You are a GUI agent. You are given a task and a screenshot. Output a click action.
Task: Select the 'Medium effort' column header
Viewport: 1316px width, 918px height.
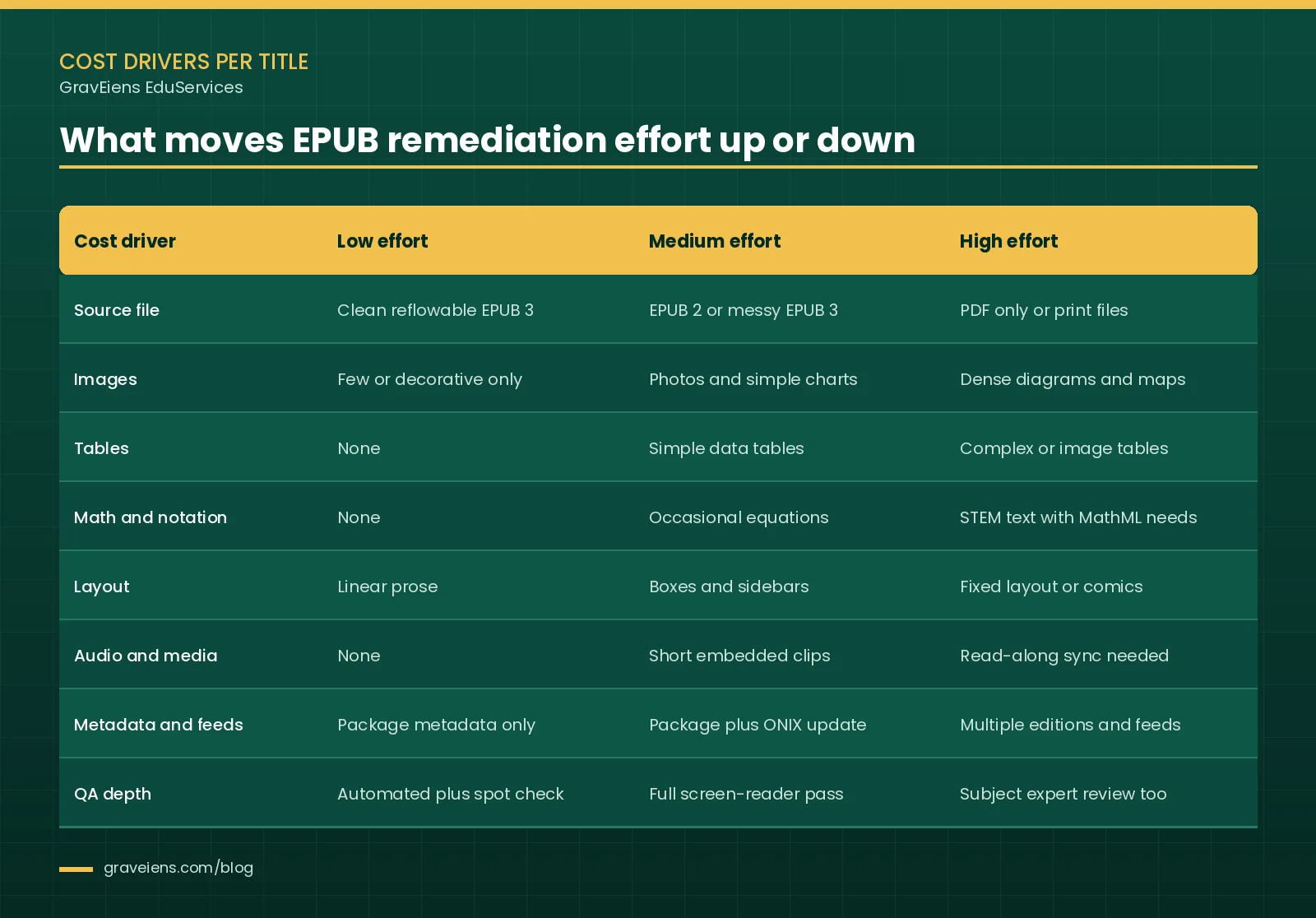[x=715, y=241]
